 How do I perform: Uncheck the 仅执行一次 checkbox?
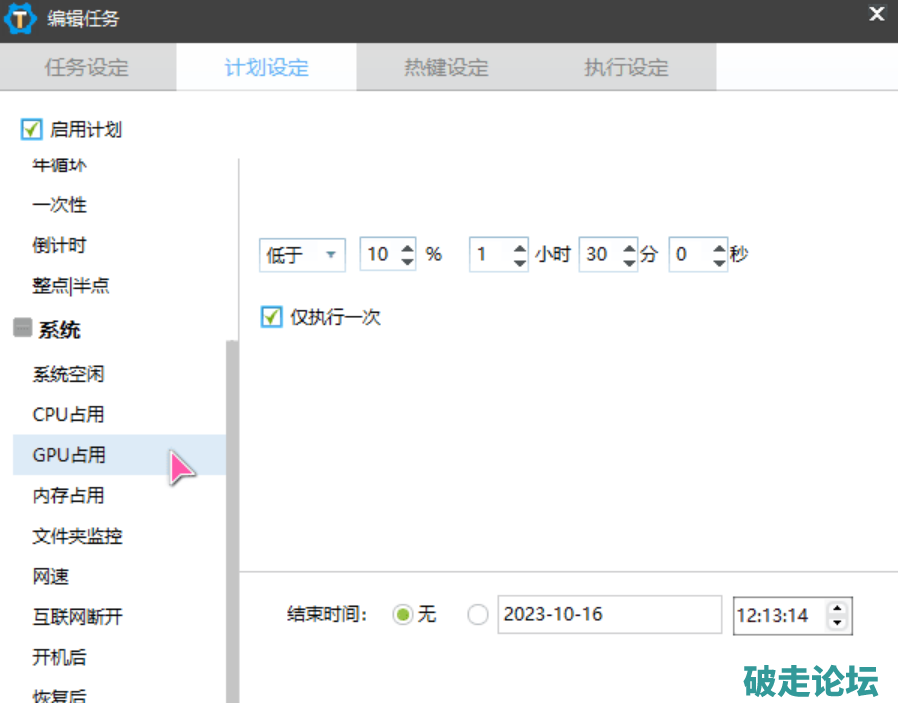pyautogui.click(x=271, y=317)
